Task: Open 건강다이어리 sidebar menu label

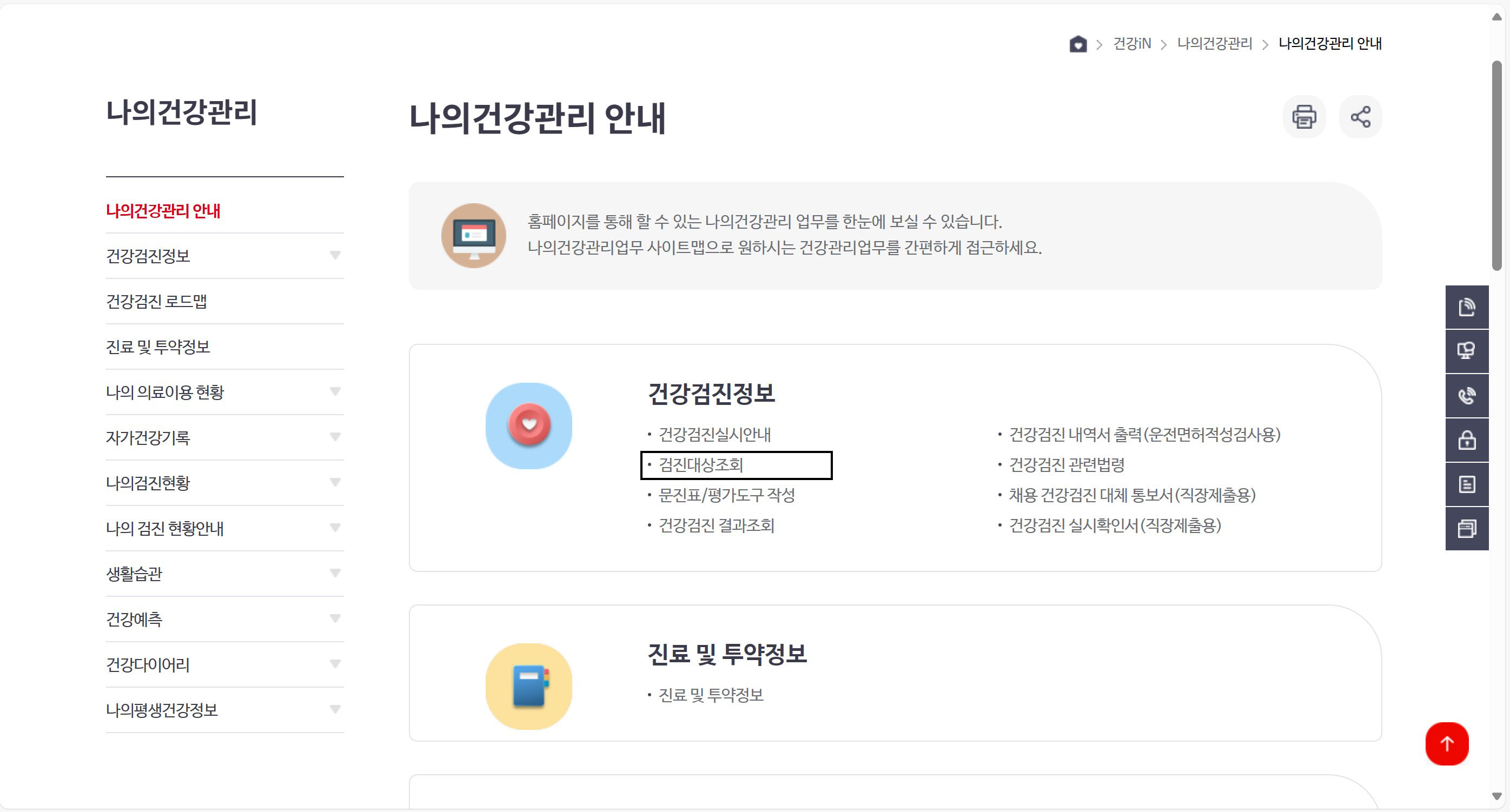Action: coord(148,665)
